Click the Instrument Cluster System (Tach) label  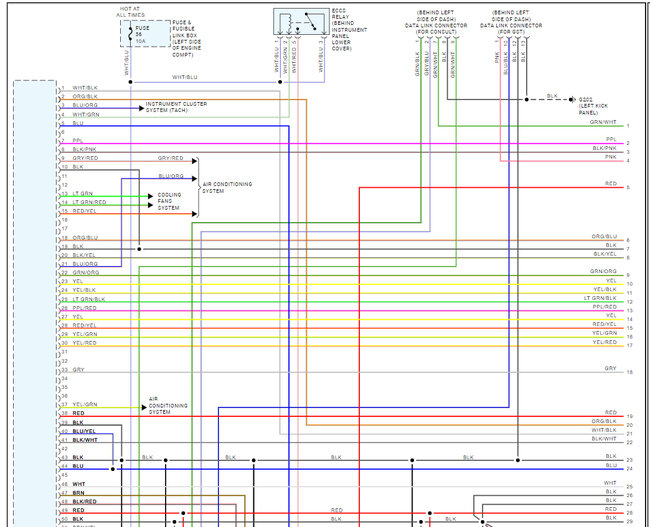click(x=176, y=107)
